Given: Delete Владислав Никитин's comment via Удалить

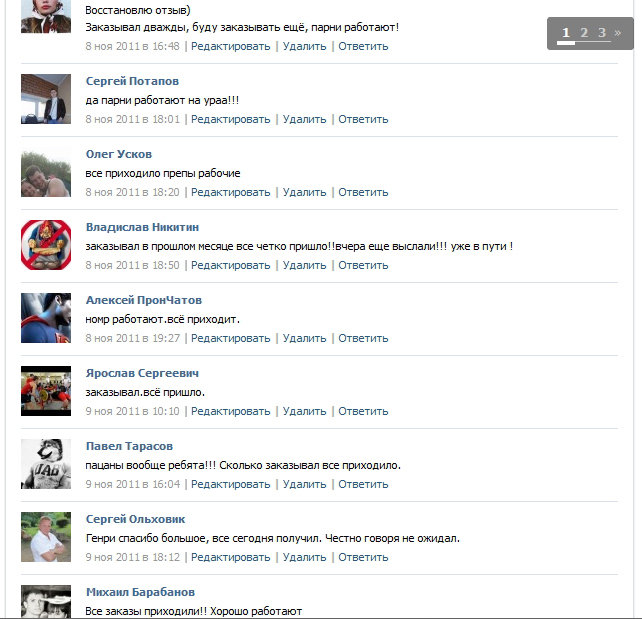Looking at the screenshot, I should (x=304, y=265).
